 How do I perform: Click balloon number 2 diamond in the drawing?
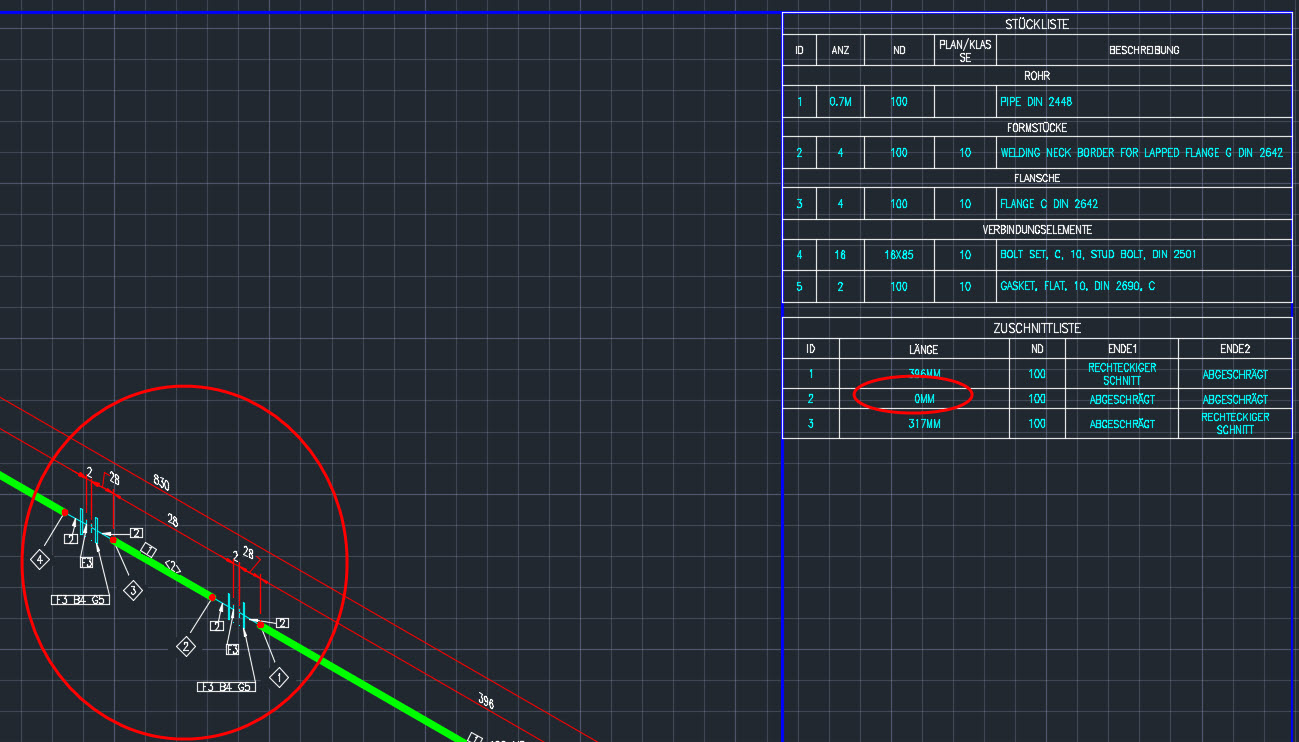tap(186, 647)
